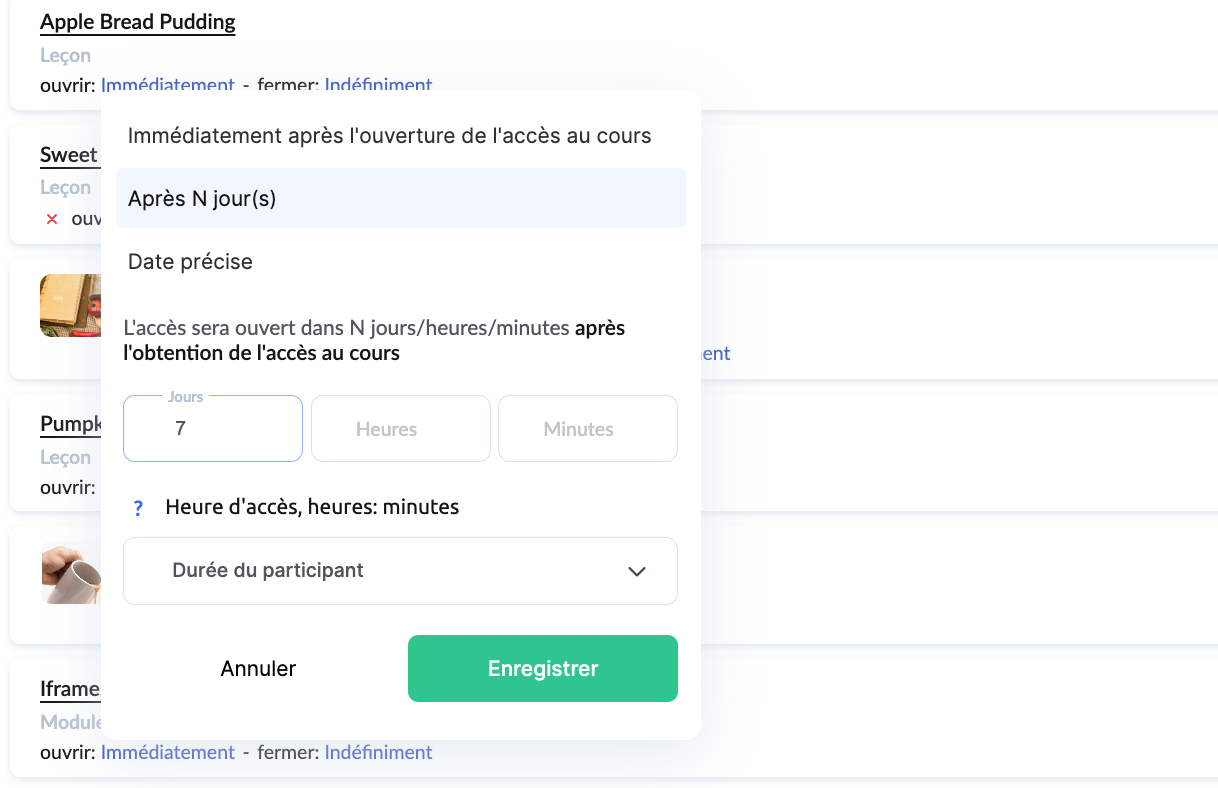Click the Jours input field
Image resolution: width=1218 pixels, height=788 pixels.
tap(213, 429)
